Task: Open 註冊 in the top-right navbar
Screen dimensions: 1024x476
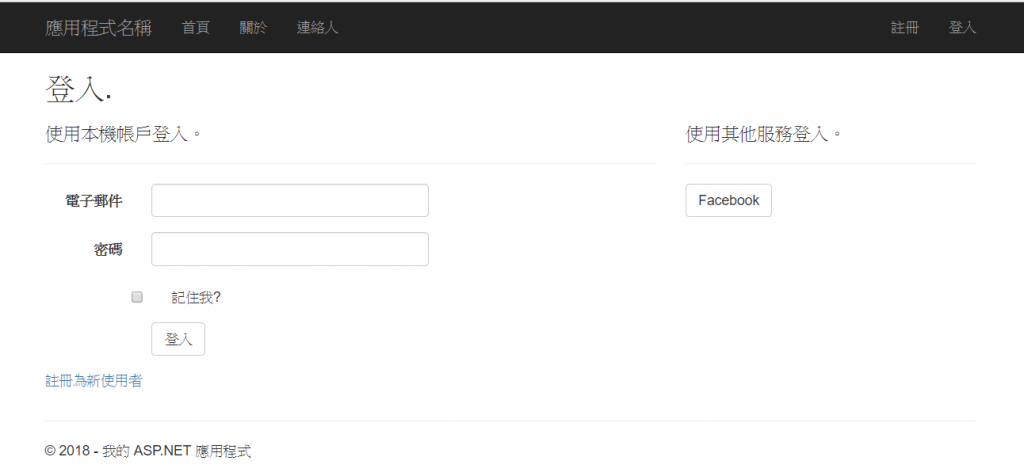Action: (904, 28)
